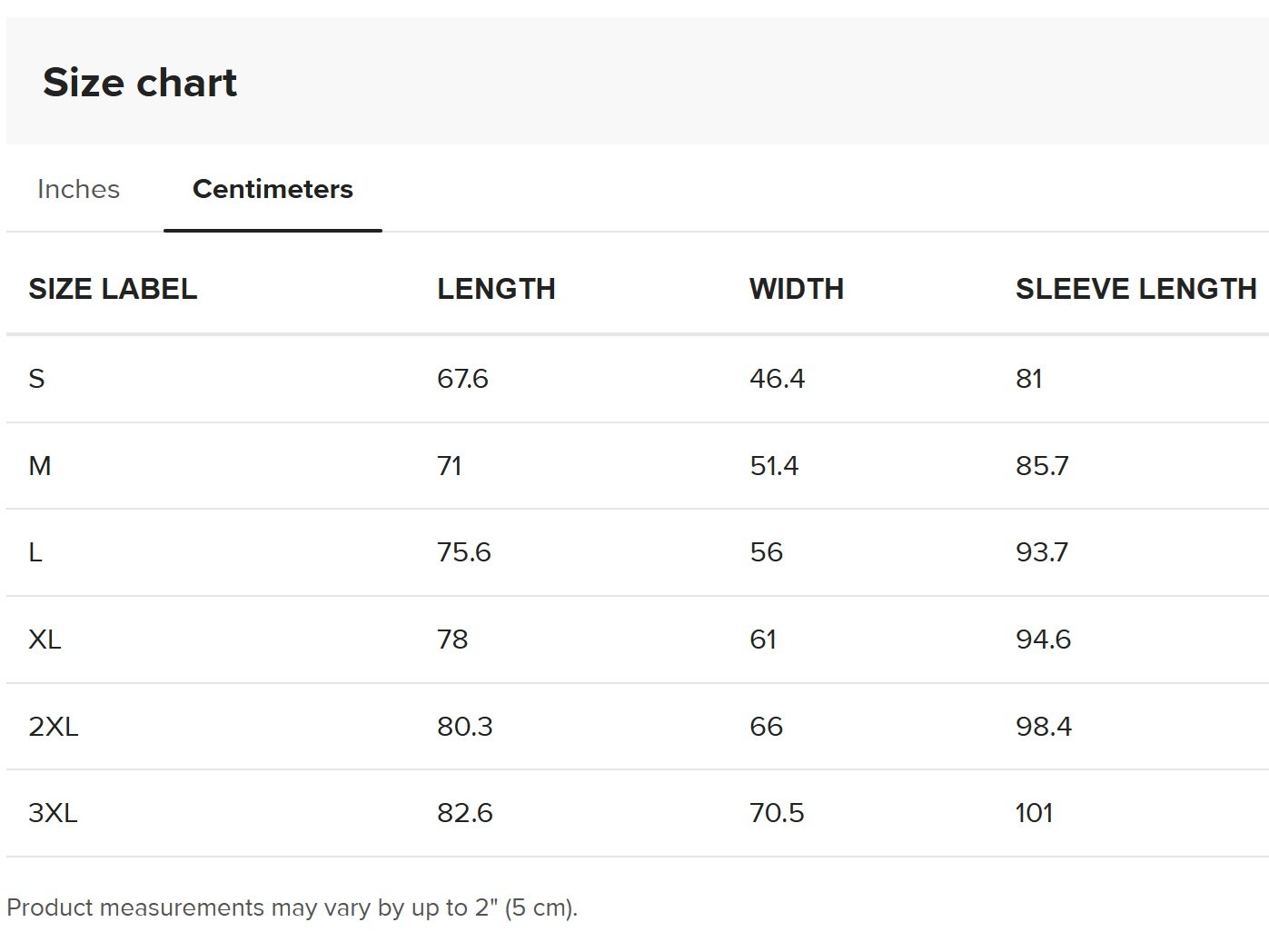Switch to the Inches tab
1269x952 pixels.
click(78, 189)
